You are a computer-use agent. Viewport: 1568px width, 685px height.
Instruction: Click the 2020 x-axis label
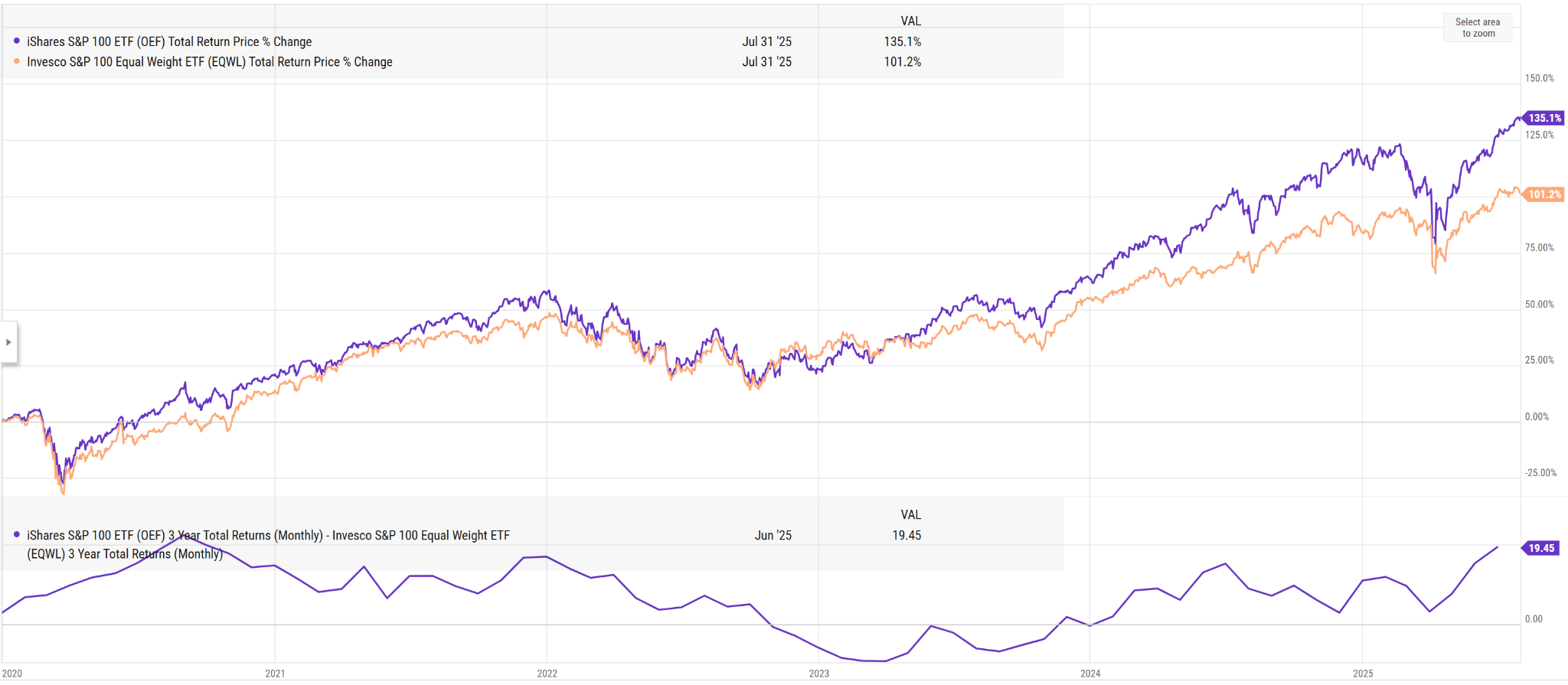[x=12, y=674]
